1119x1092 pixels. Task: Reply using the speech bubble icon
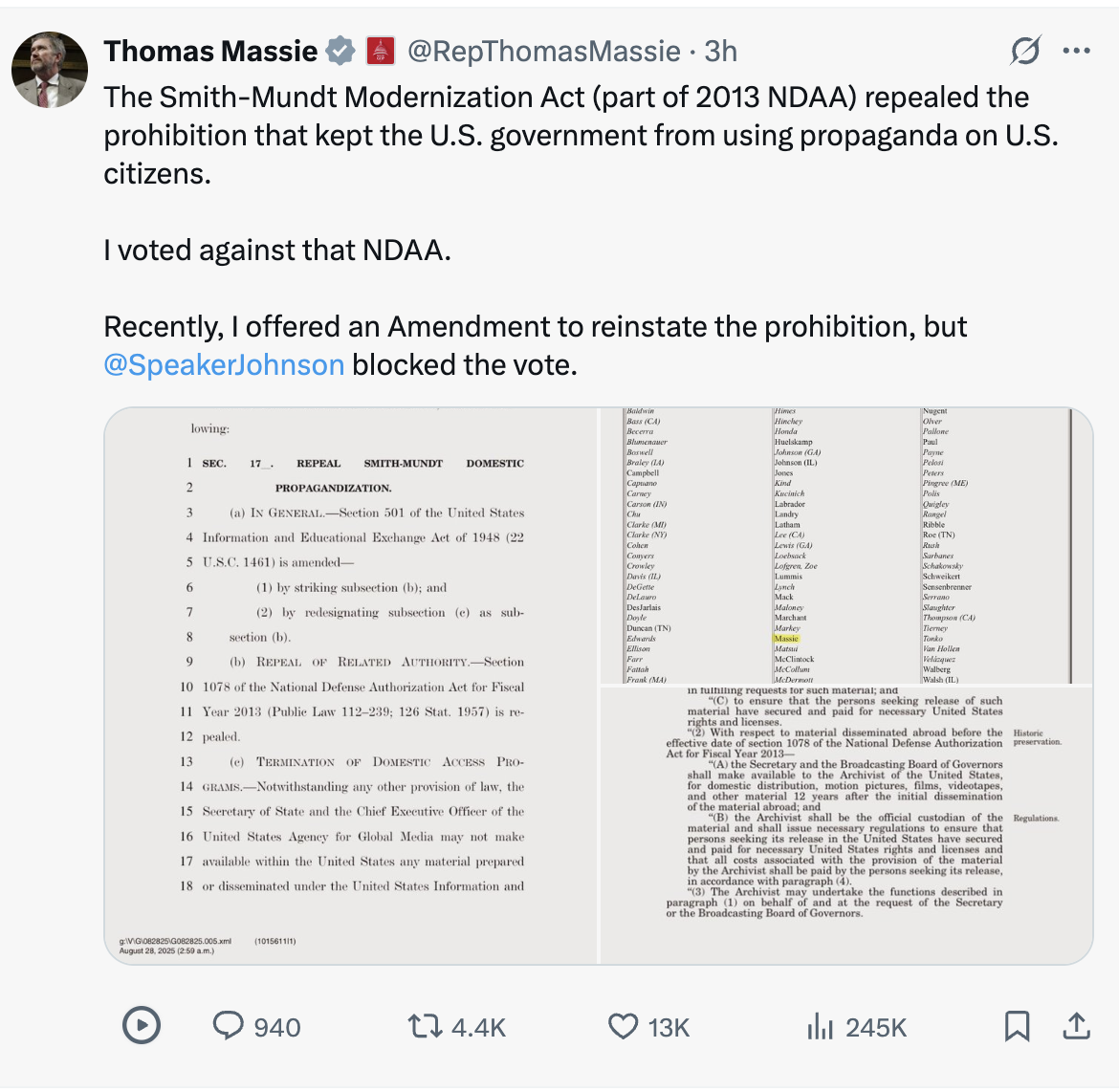click(x=229, y=1026)
